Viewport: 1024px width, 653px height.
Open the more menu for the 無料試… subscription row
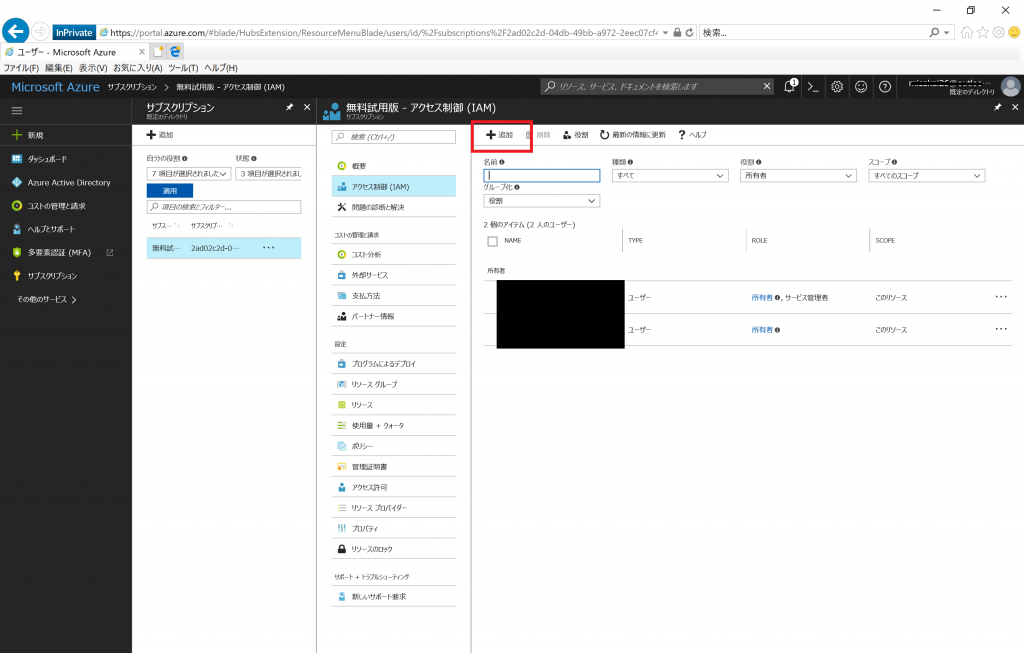coord(268,248)
